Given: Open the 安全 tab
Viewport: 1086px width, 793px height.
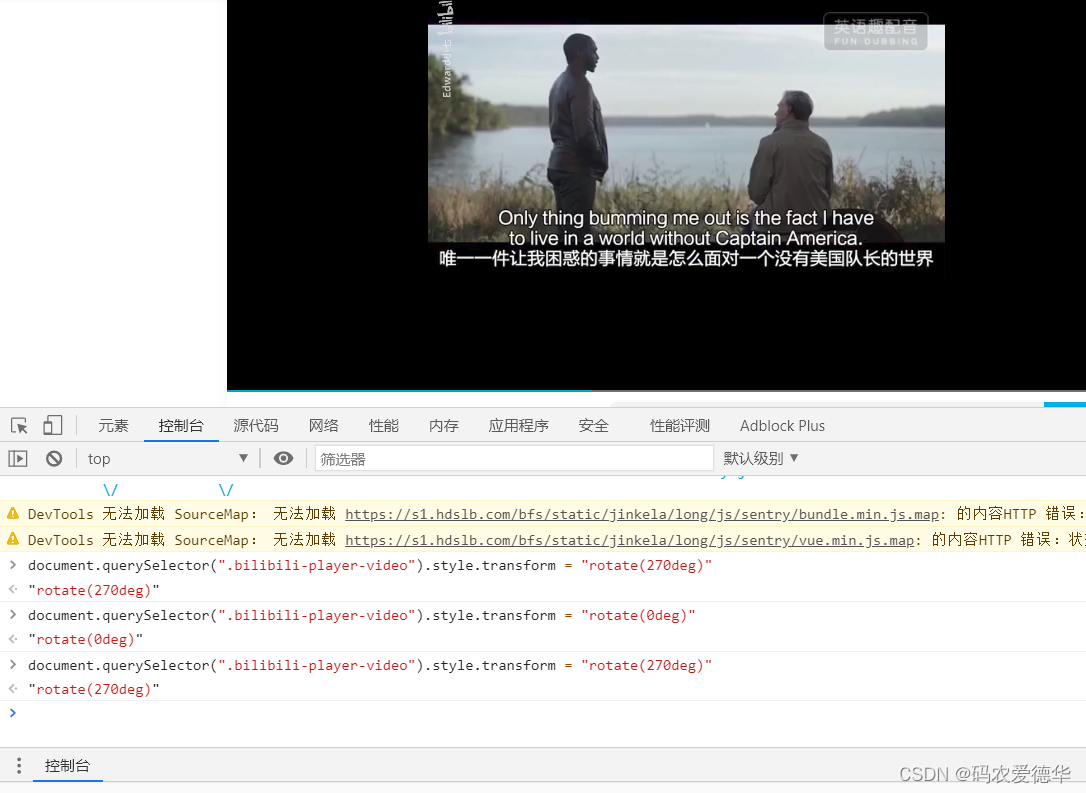Looking at the screenshot, I should pos(594,425).
